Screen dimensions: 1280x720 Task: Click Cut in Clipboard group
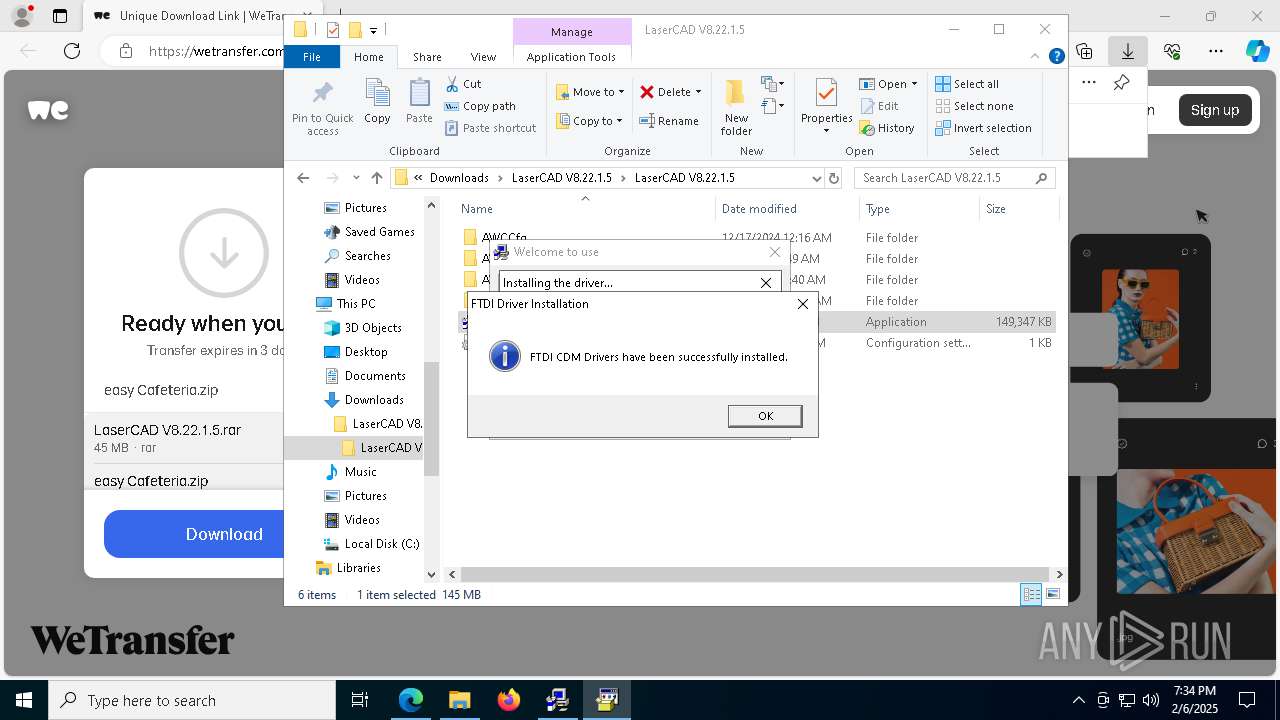463,84
